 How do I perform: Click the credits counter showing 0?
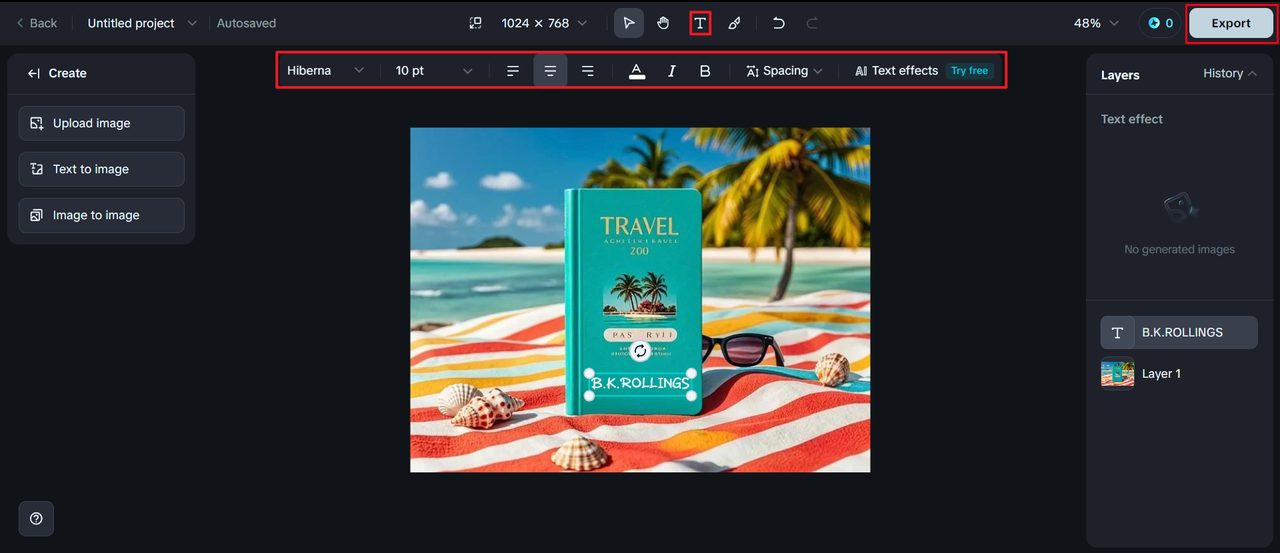coord(1160,23)
